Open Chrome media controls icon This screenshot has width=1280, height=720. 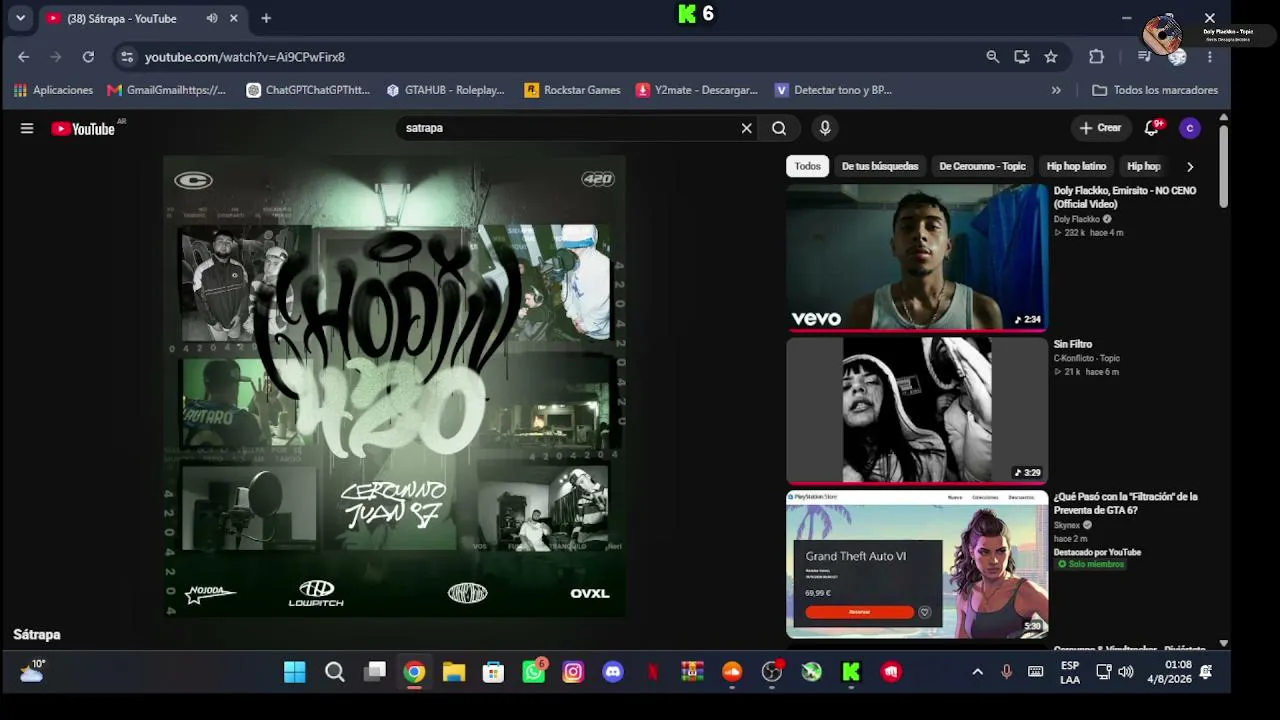(x=1145, y=57)
